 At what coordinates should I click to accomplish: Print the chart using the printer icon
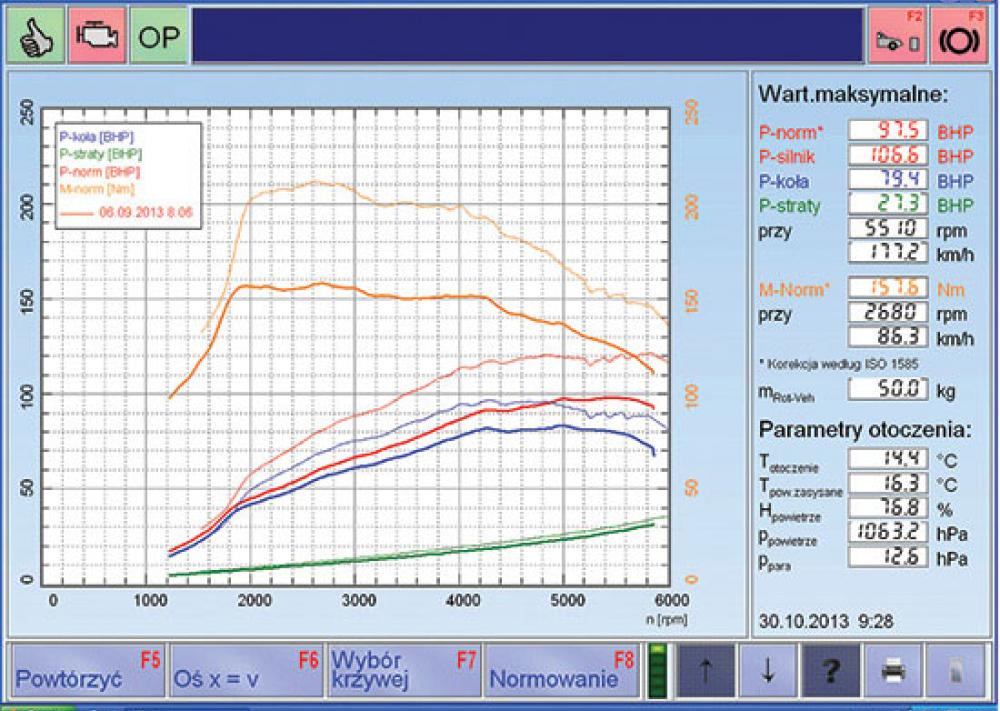click(x=892, y=670)
